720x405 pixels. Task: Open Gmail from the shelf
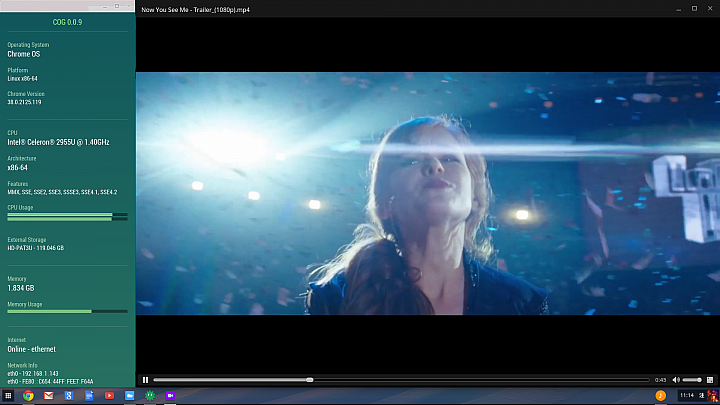click(x=49, y=395)
